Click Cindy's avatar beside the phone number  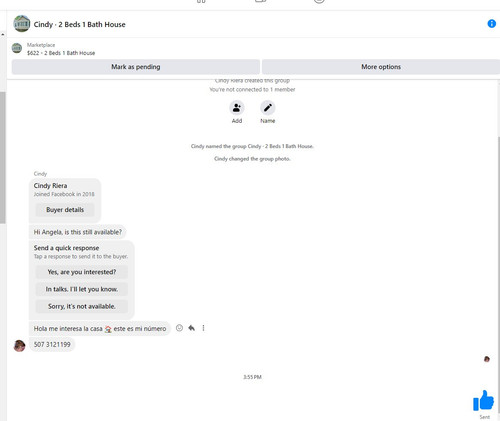tap(19, 346)
